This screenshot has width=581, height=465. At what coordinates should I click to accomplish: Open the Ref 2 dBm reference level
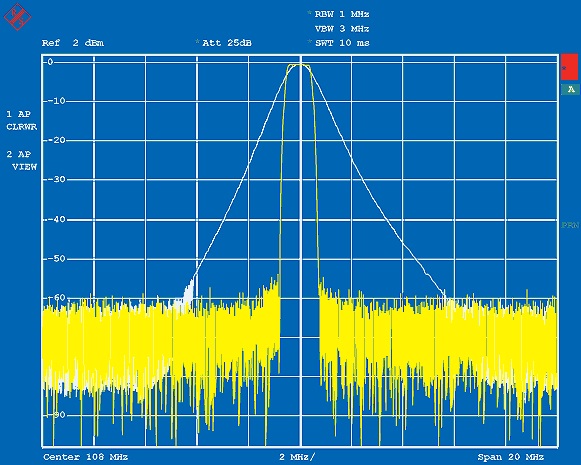click(73, 43)
